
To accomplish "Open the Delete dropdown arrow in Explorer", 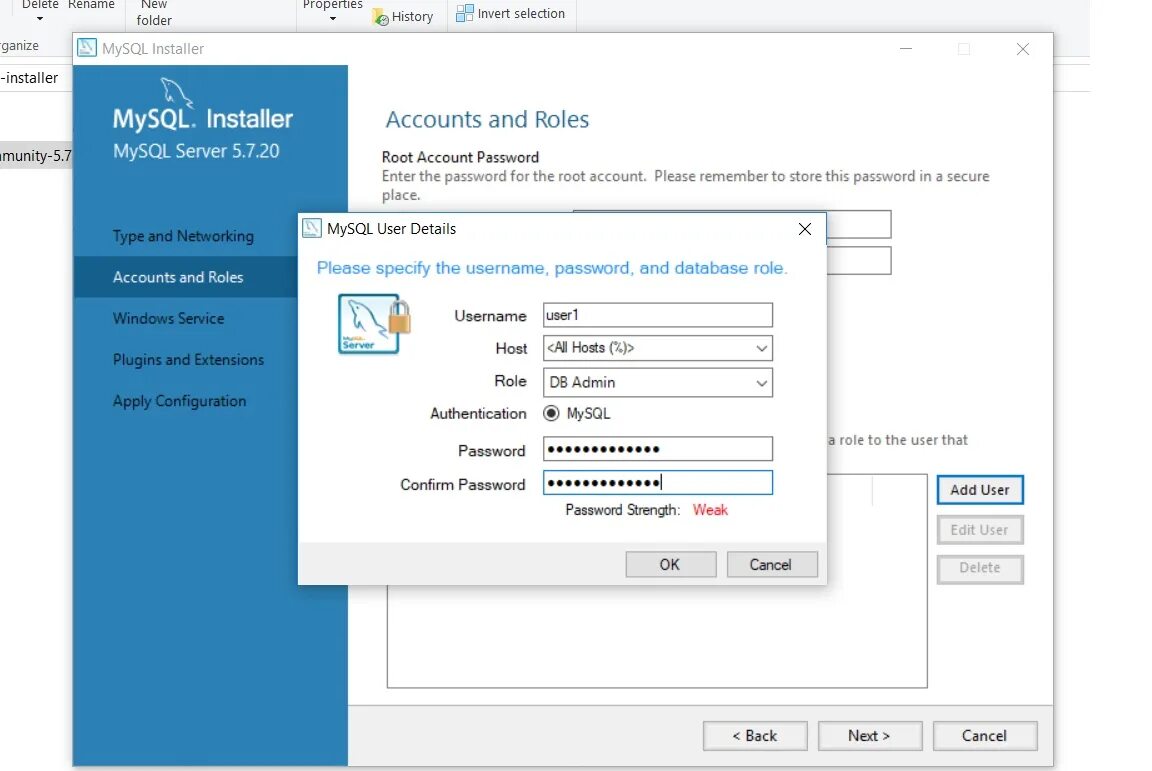I will 40,18.
